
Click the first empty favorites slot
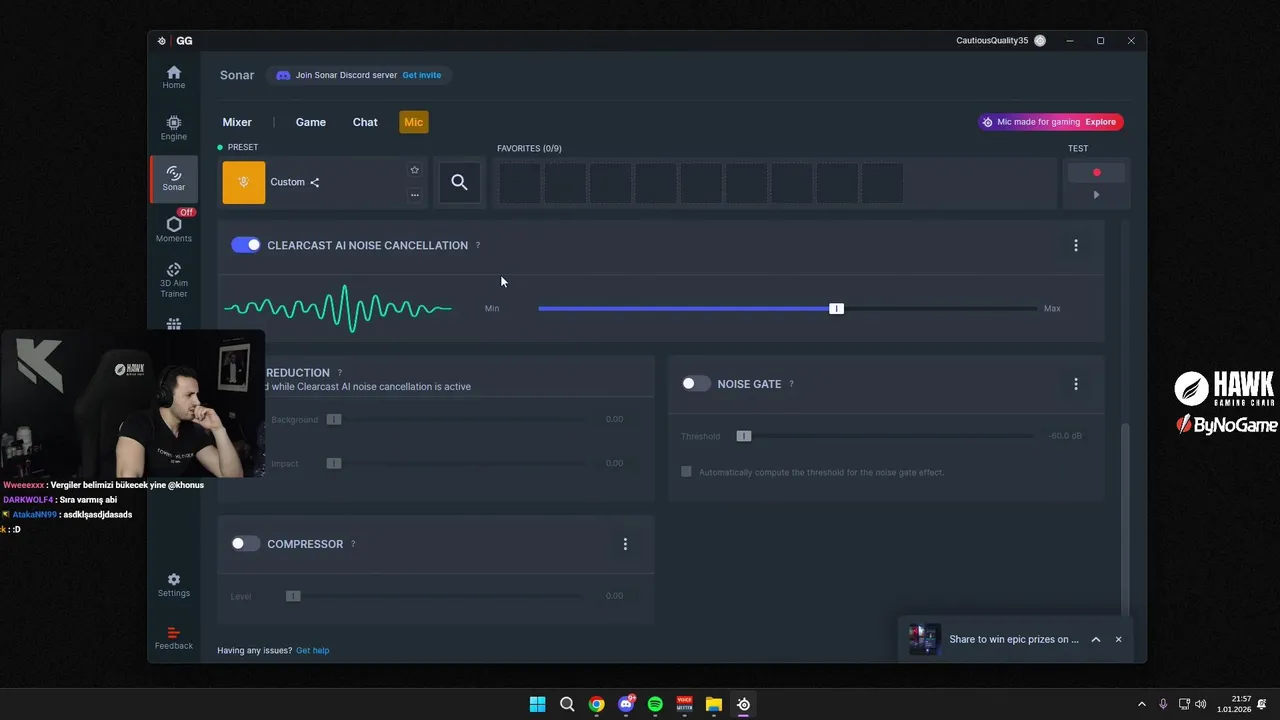(520, 183)
